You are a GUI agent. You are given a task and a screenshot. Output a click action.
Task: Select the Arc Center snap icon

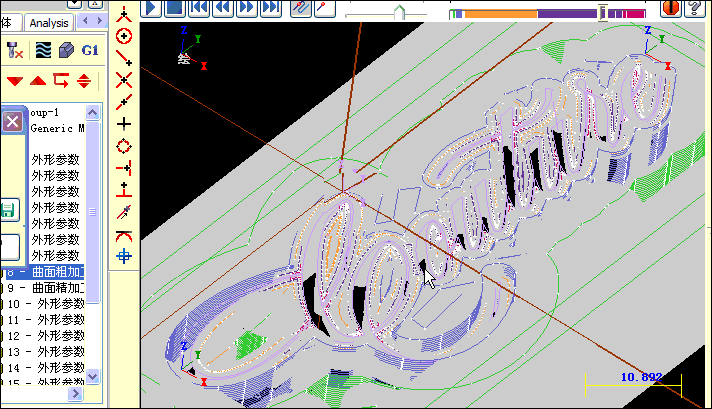pyautogui.click(x=124, y=36)
